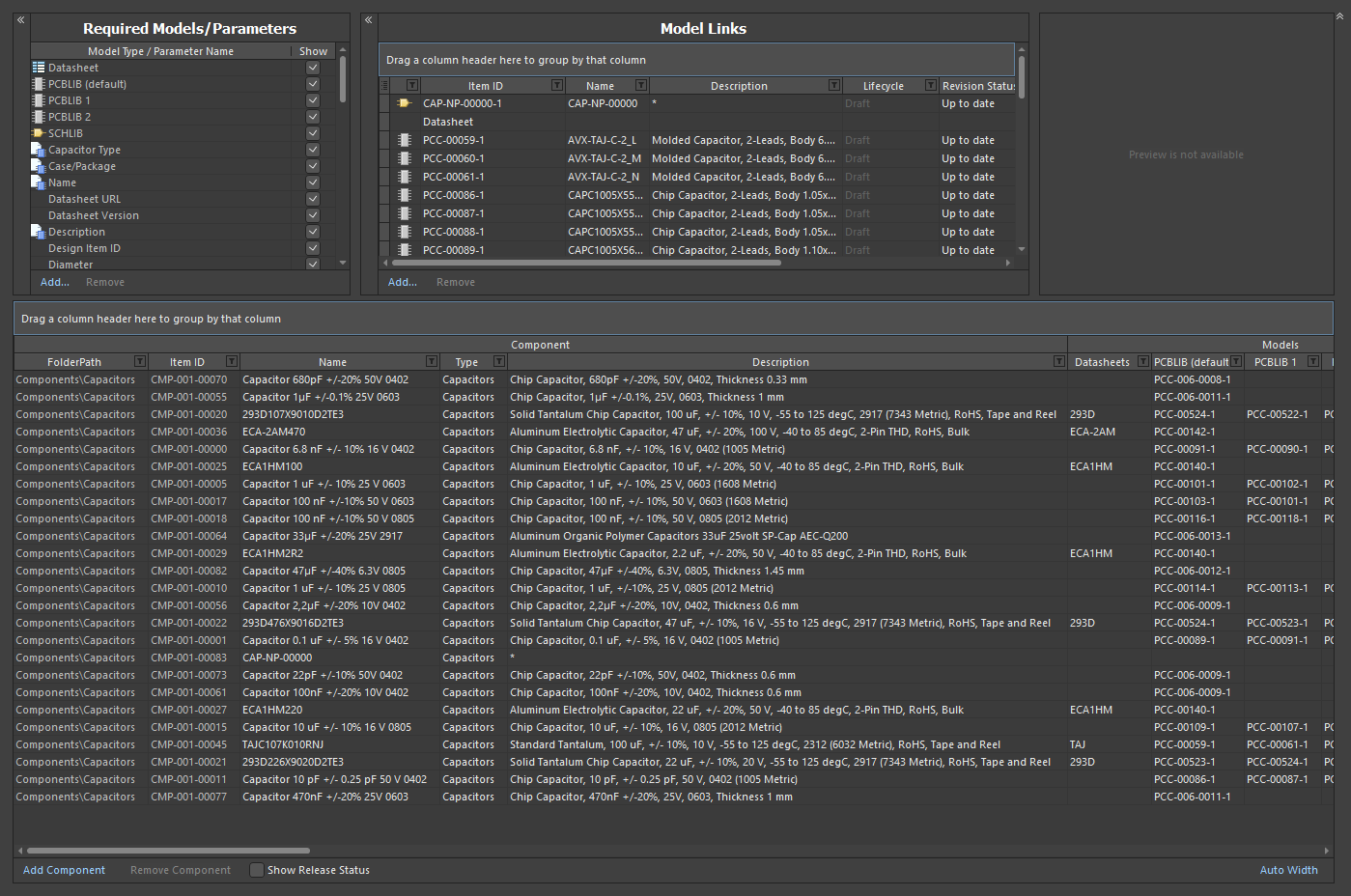Click the Component band header
Viewport: 1351px width, 896px height.
[540, 345]
